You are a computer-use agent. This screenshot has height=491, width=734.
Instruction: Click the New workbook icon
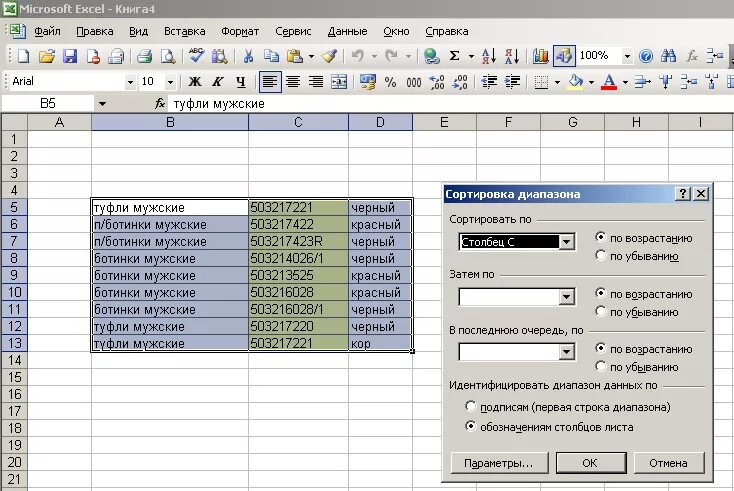coord(23,56)
